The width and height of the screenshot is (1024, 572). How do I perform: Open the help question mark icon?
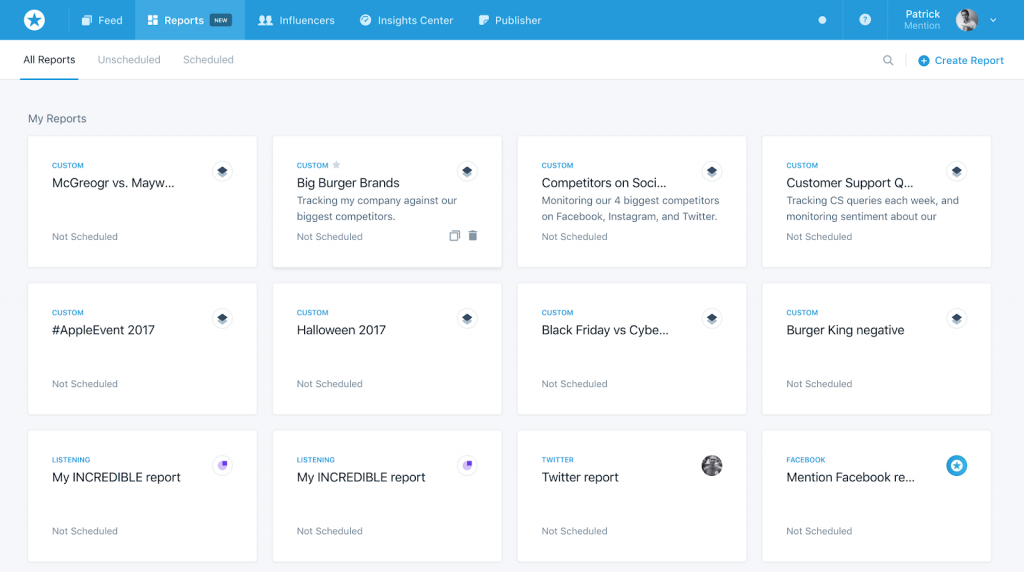865,20
